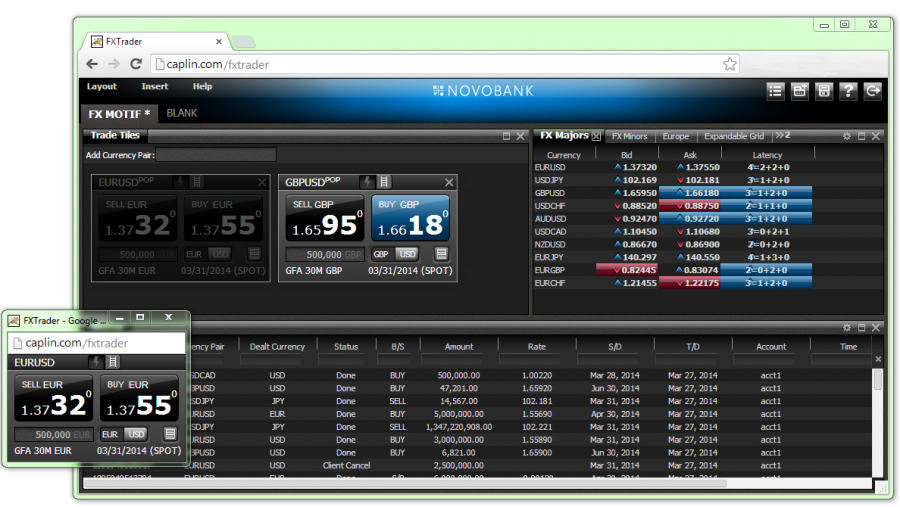Click the Latency column header
Viewport: 900px width, 507px height.
[767, 155]
